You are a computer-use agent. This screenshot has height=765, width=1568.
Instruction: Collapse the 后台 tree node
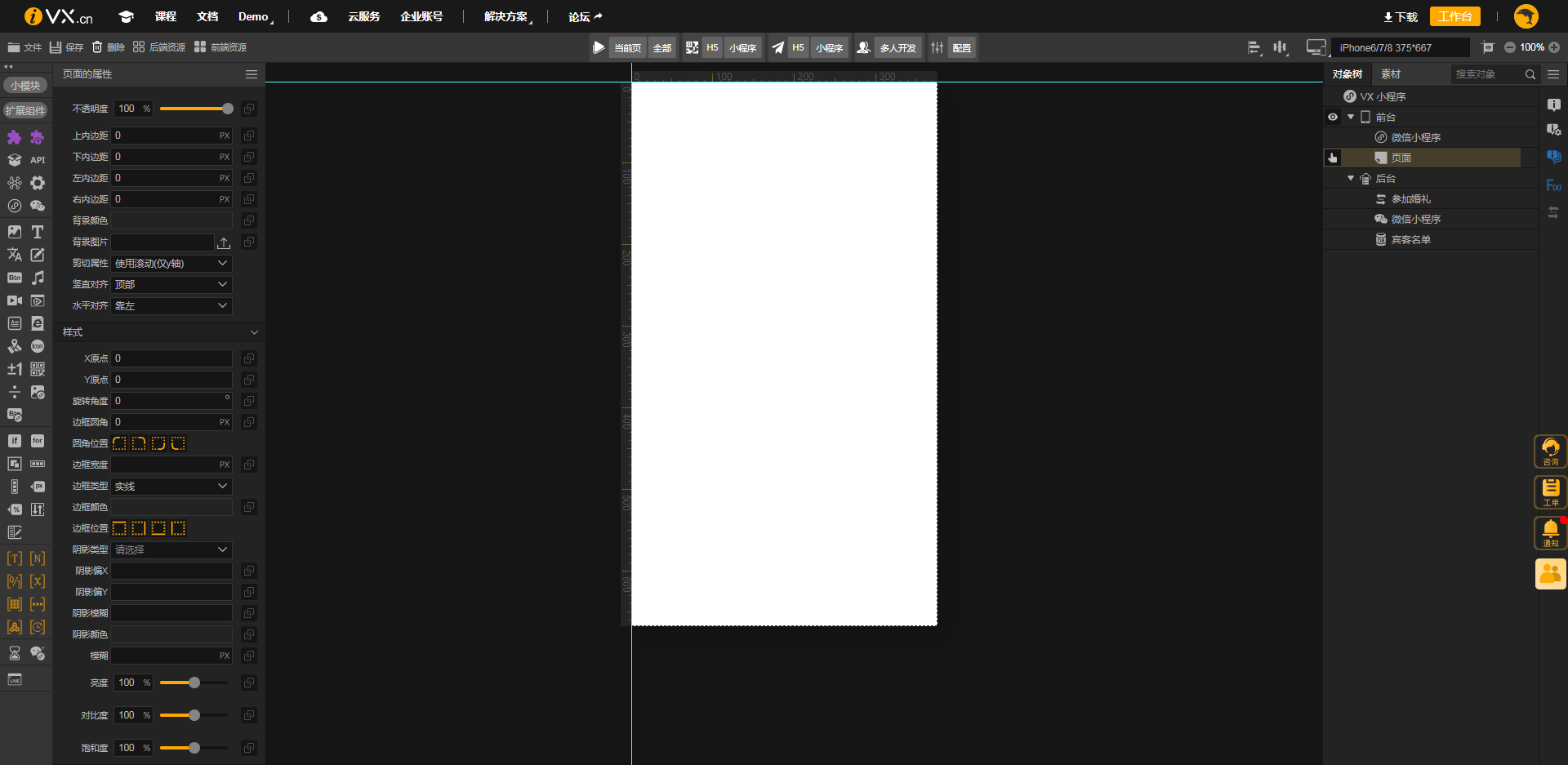1351,178
